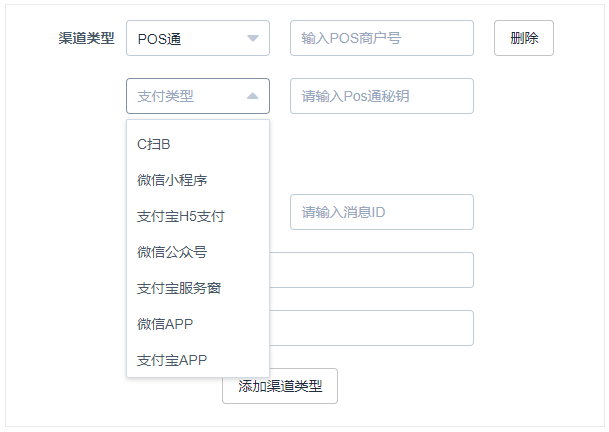Image resolution: width=609 pixels, height=432 pixels.
Task: Click the 添加渠道类型 button
Action: [280, 386]
